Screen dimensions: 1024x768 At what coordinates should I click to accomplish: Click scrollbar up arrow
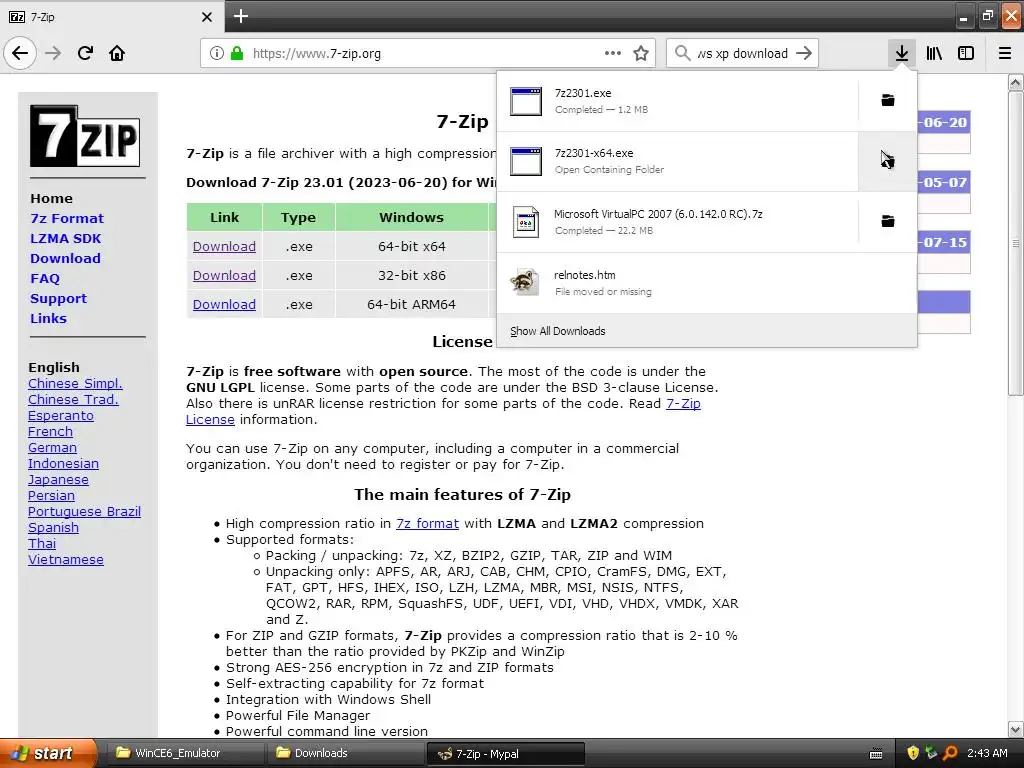pos(1015,82)
